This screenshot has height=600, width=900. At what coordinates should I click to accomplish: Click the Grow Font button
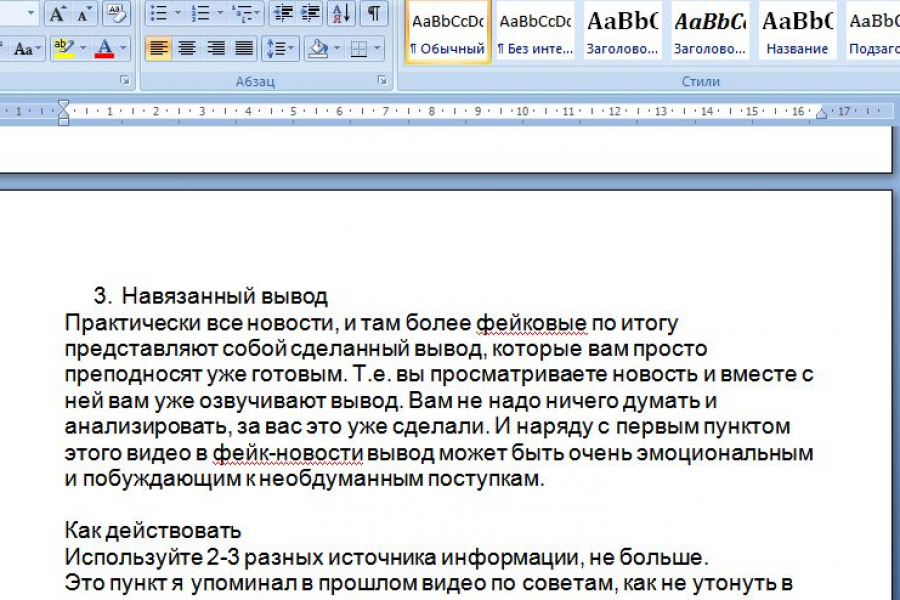point(56,14)
